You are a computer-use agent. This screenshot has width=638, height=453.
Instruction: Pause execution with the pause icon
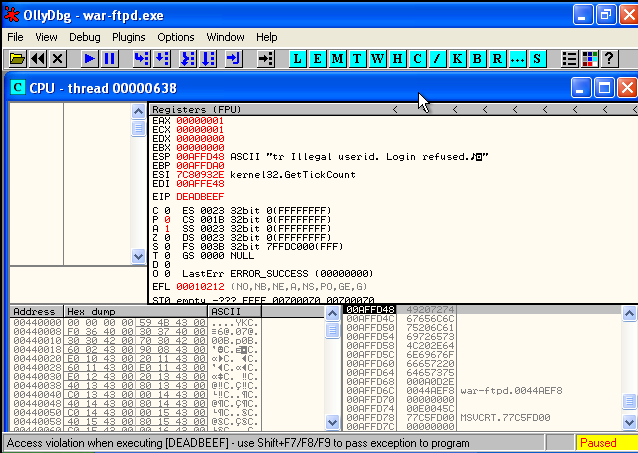coord(109,59)
